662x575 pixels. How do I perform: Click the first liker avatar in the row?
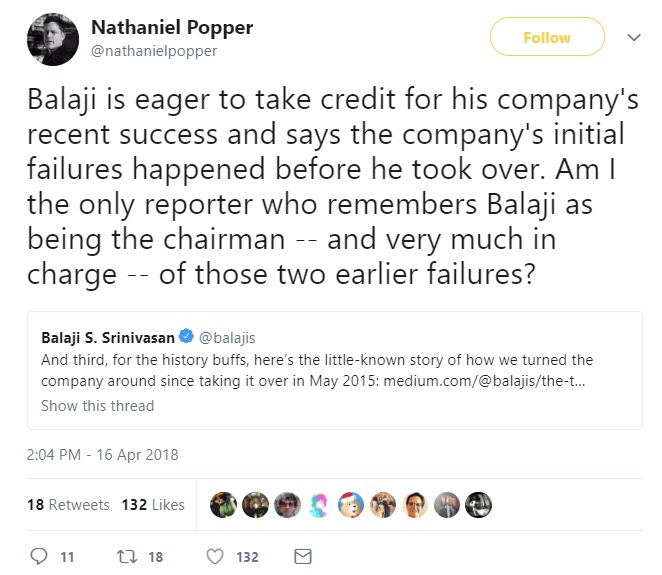click(x=223, y=505)
